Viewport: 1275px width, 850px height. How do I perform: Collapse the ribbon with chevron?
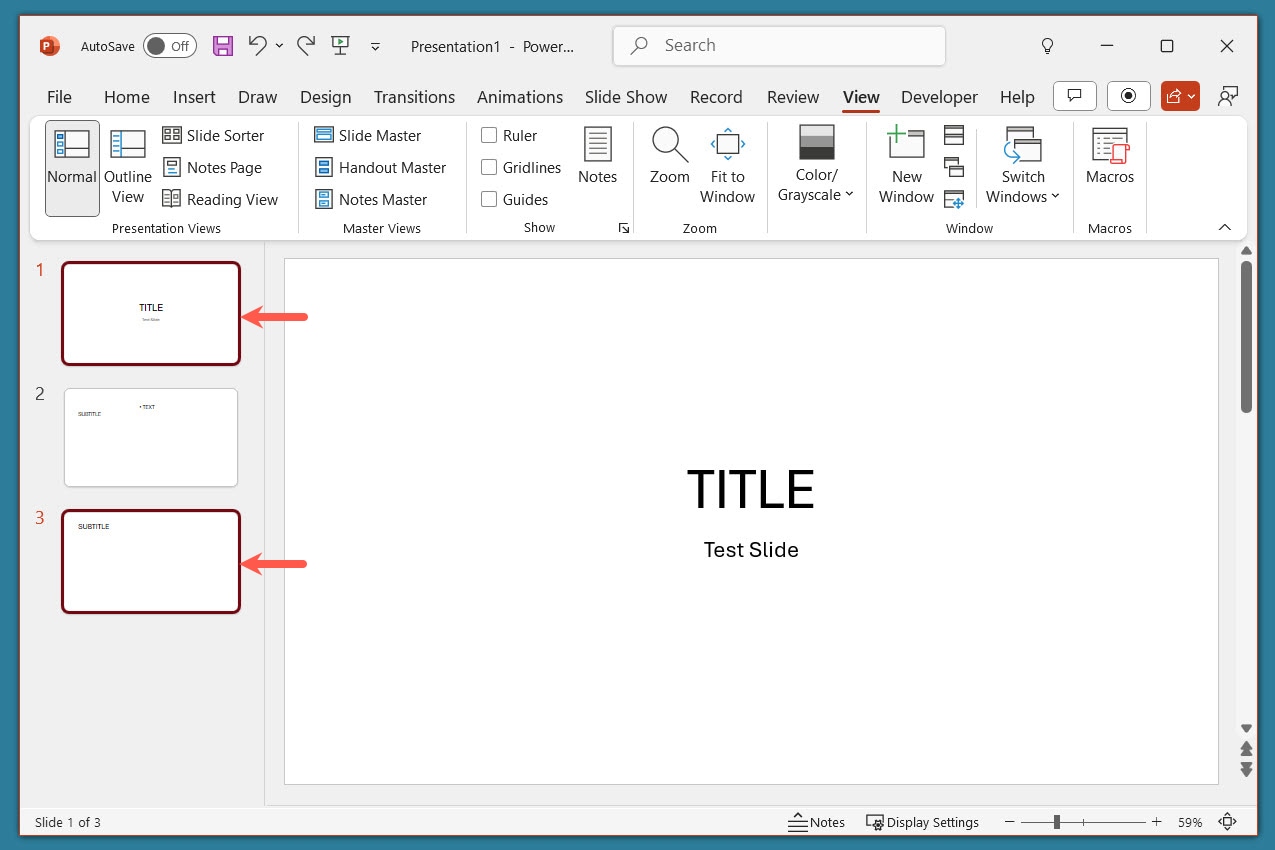(1224, 227)
